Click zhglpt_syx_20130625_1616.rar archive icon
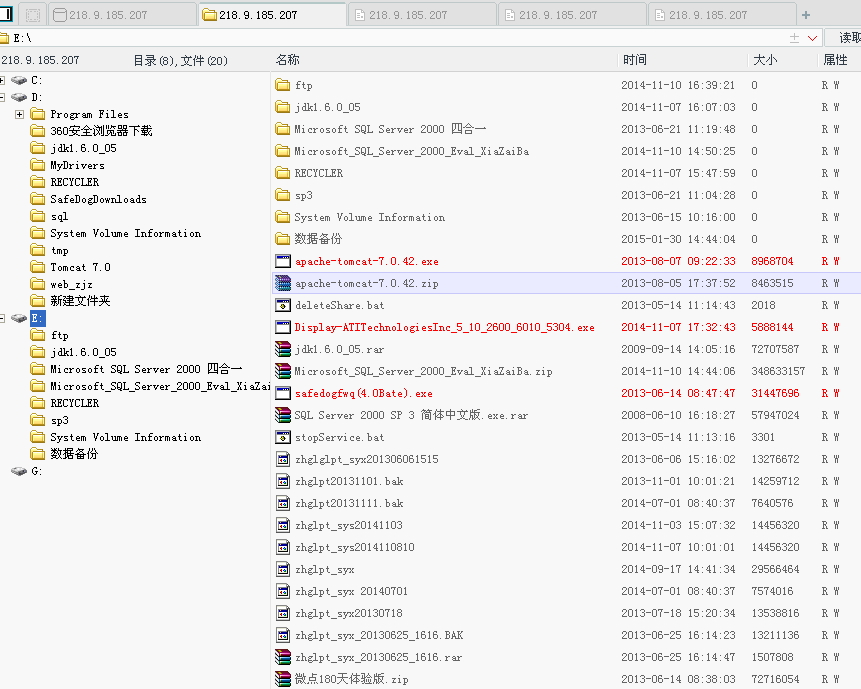861x689 pixels. pos(283,657)
